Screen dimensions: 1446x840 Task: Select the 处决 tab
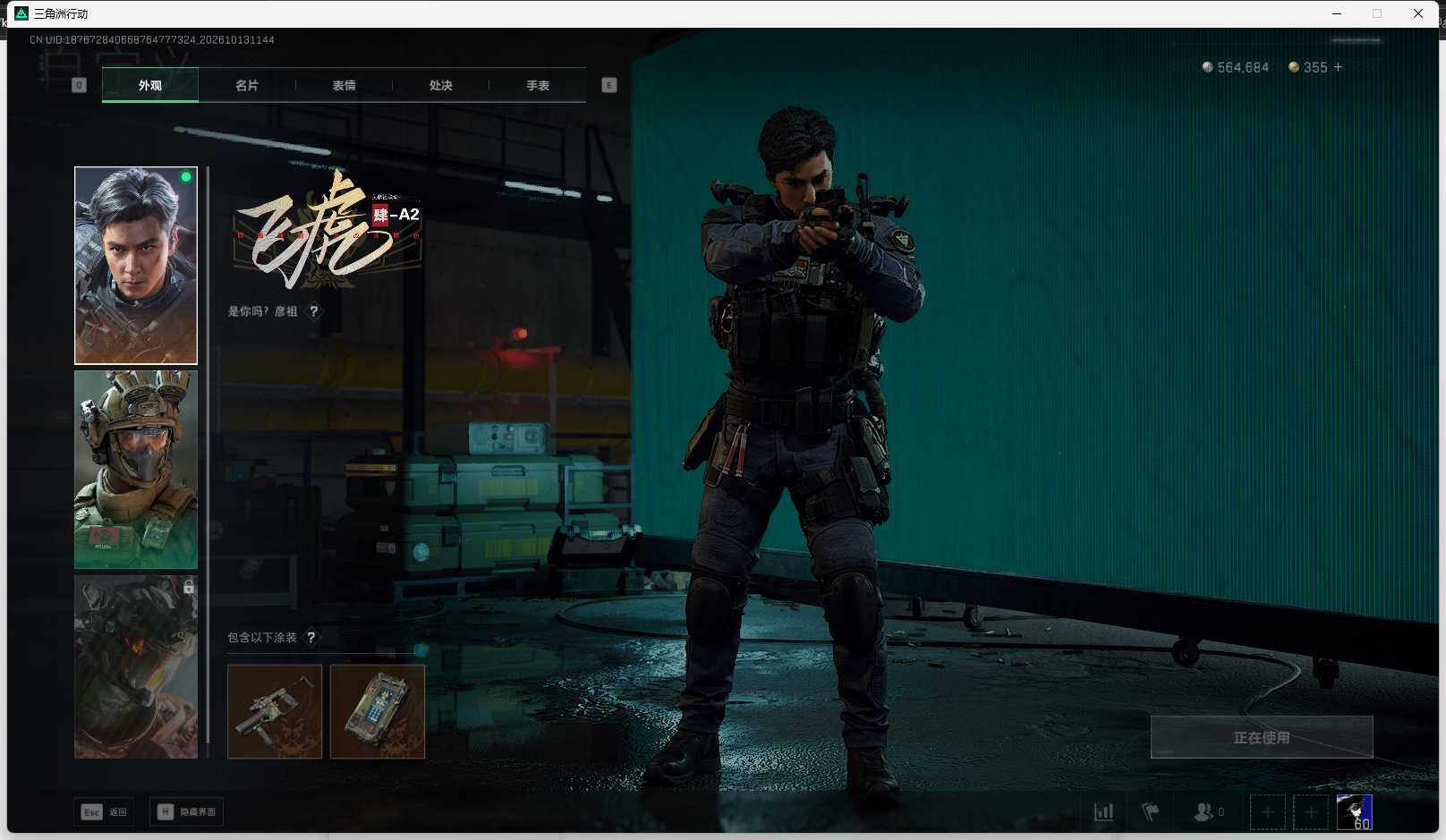pos(440,85)
